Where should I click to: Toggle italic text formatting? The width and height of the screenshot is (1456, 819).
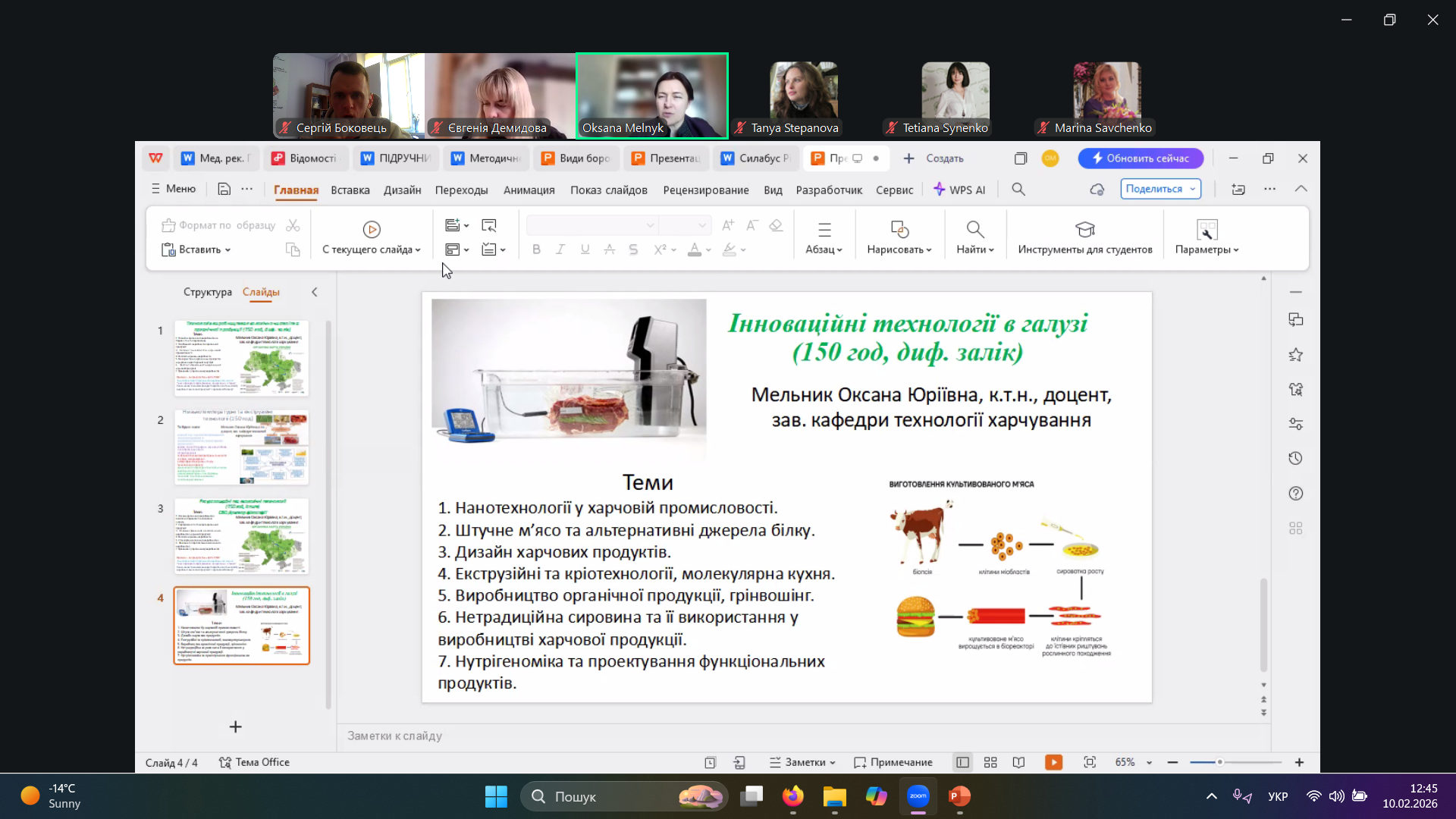(x=560, y=249)
